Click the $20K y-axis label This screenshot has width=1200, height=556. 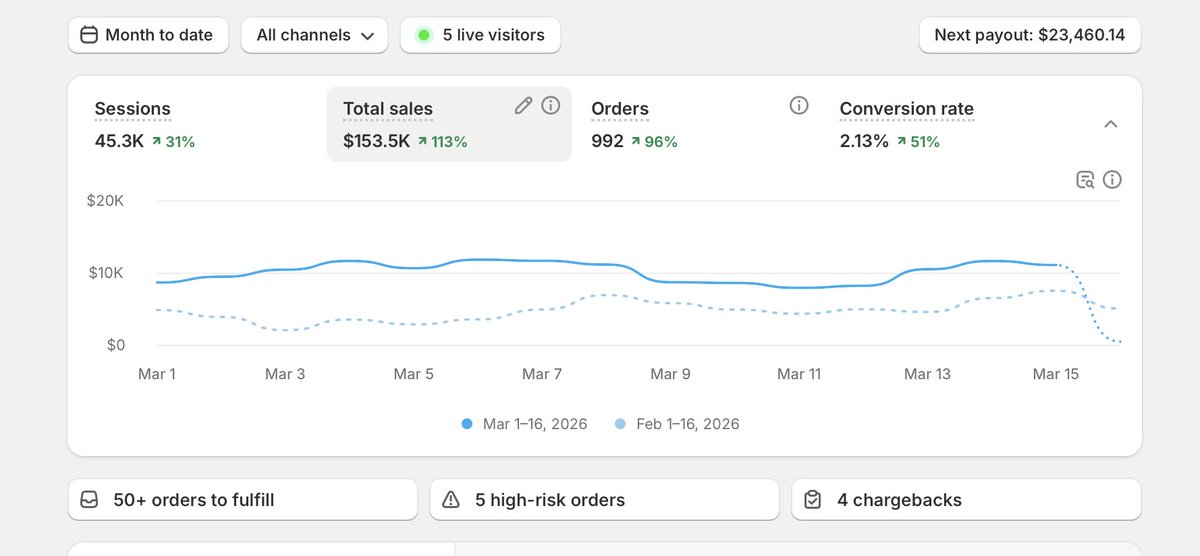pos(105,201)
